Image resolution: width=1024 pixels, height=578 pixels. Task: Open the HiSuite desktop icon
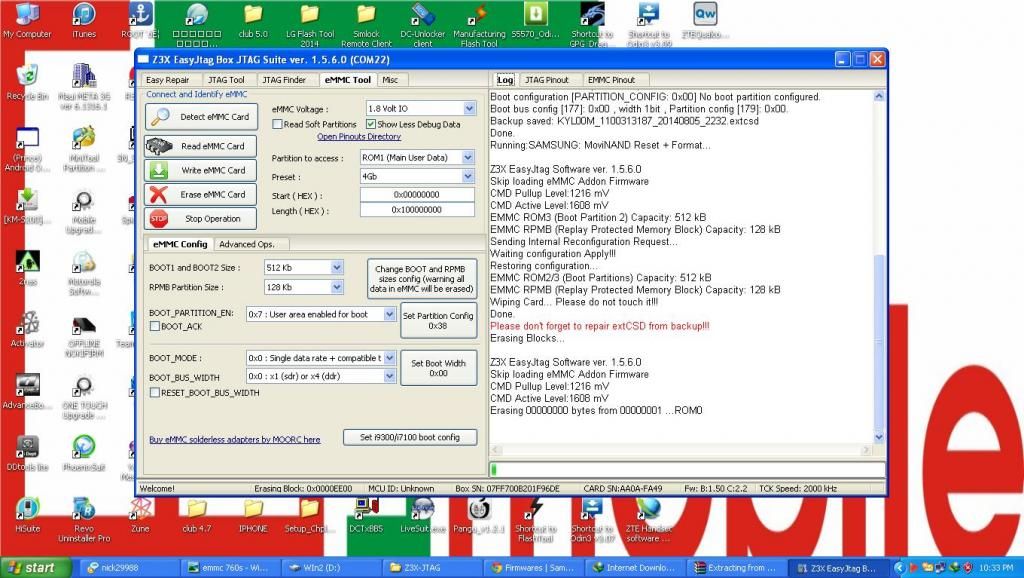tap(27, 516)
